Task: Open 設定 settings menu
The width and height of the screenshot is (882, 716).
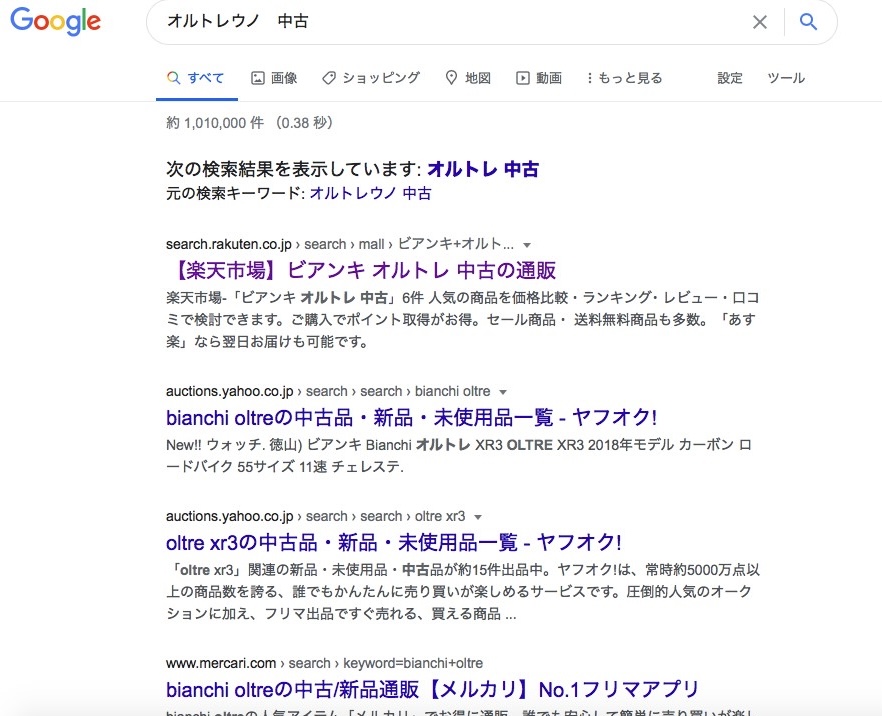Action: pyautogui.click(x=730, y=78)
